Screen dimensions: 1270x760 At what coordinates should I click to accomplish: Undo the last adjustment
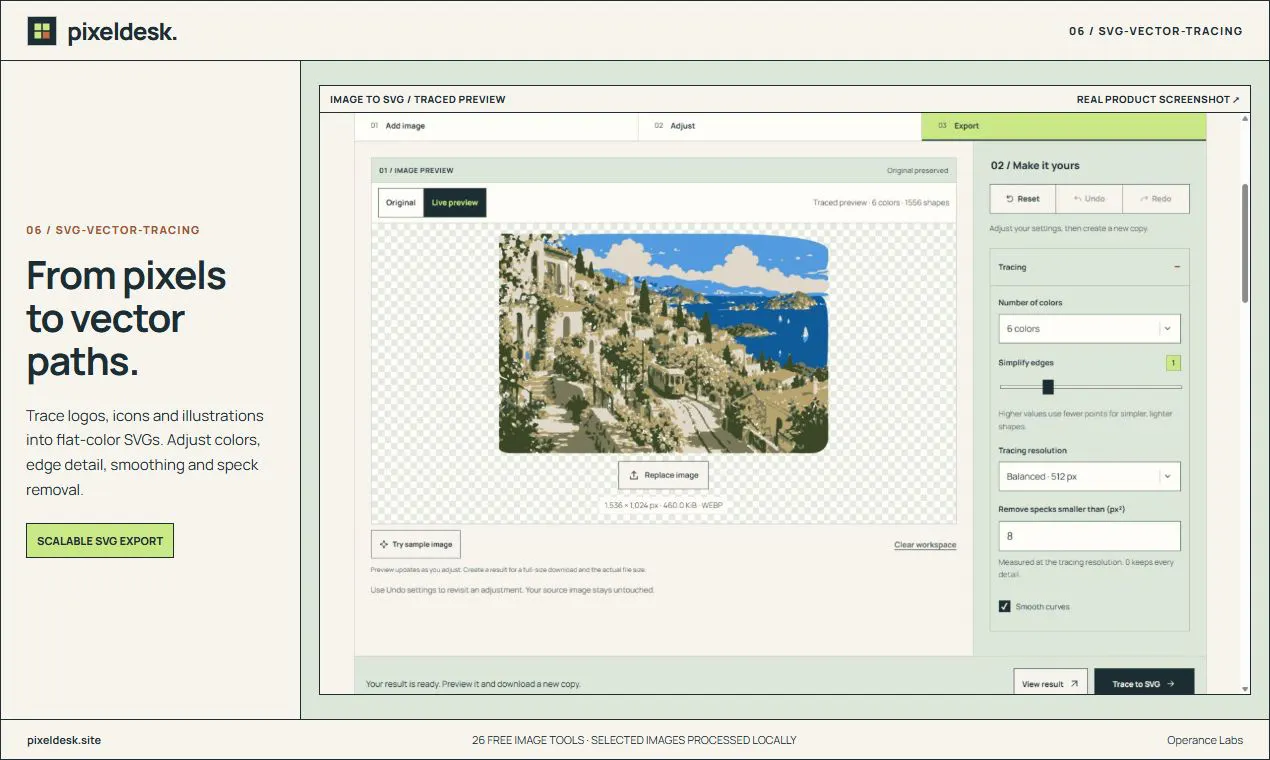click(x=1089, y=199)
